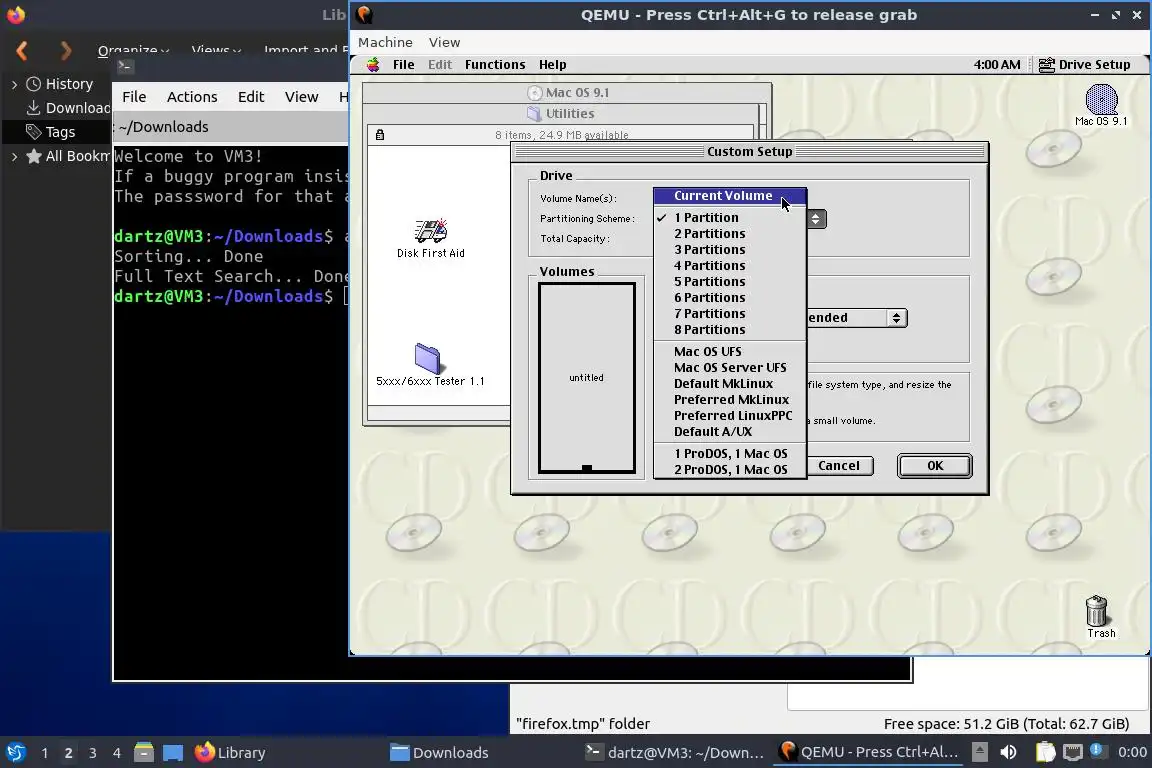
Task: Open the terminal Actions menu
Action: click(x=192, y=97)
